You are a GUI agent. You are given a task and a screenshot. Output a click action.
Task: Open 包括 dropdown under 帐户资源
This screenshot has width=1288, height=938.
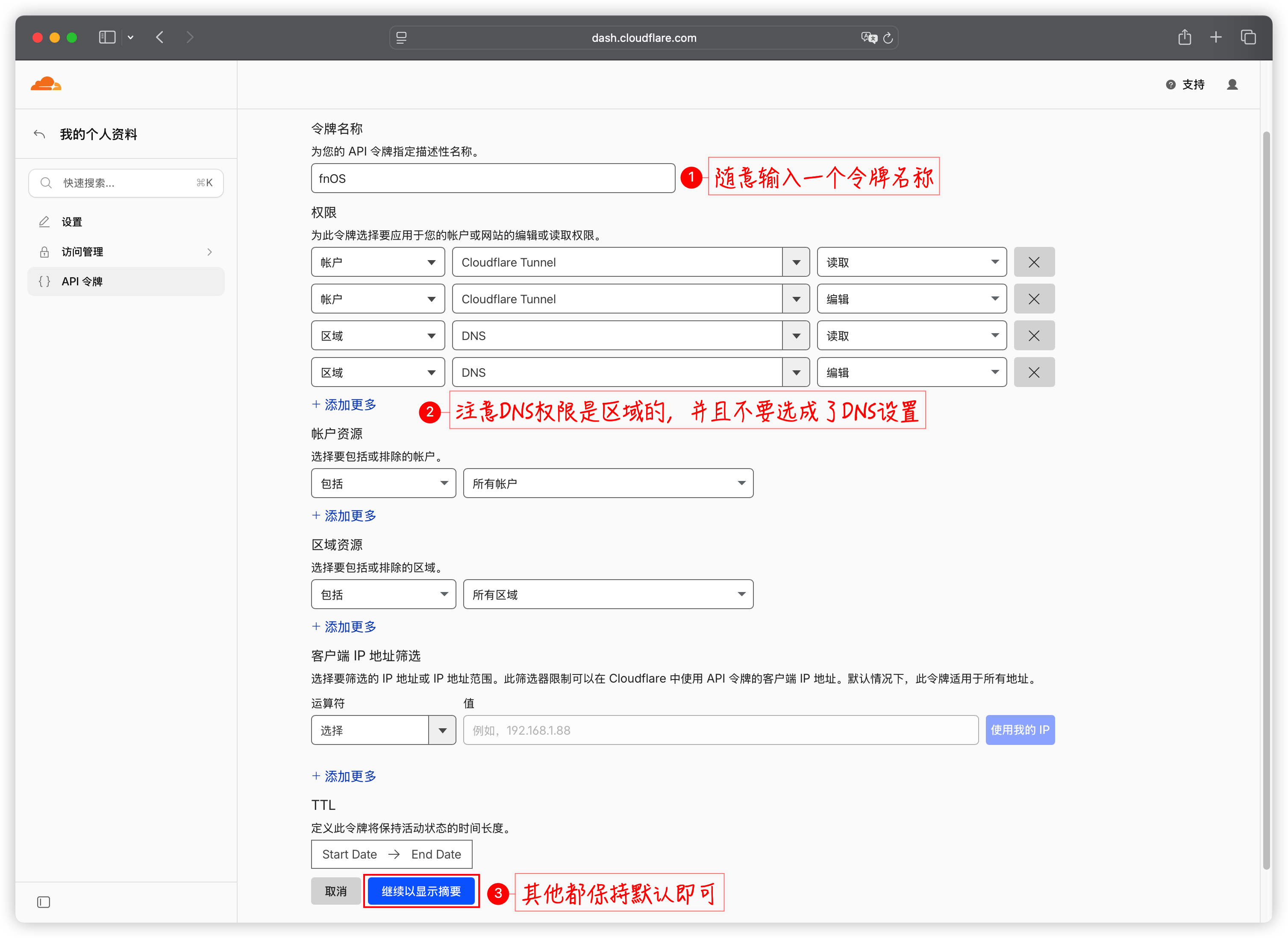pos(383,483)
